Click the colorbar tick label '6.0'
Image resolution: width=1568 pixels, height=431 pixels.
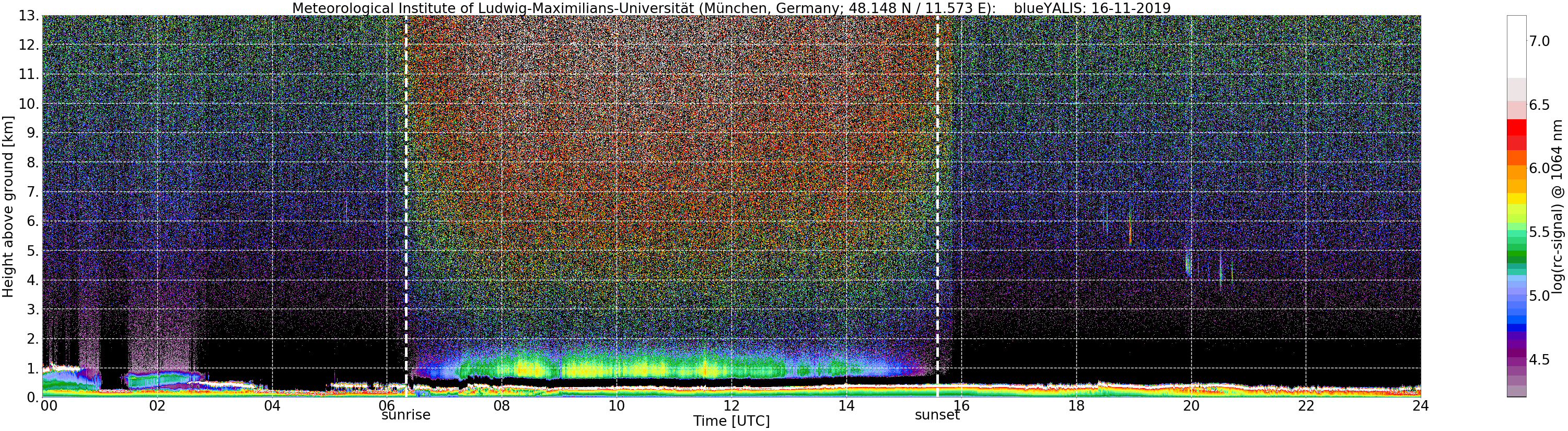pos(1539,168)
